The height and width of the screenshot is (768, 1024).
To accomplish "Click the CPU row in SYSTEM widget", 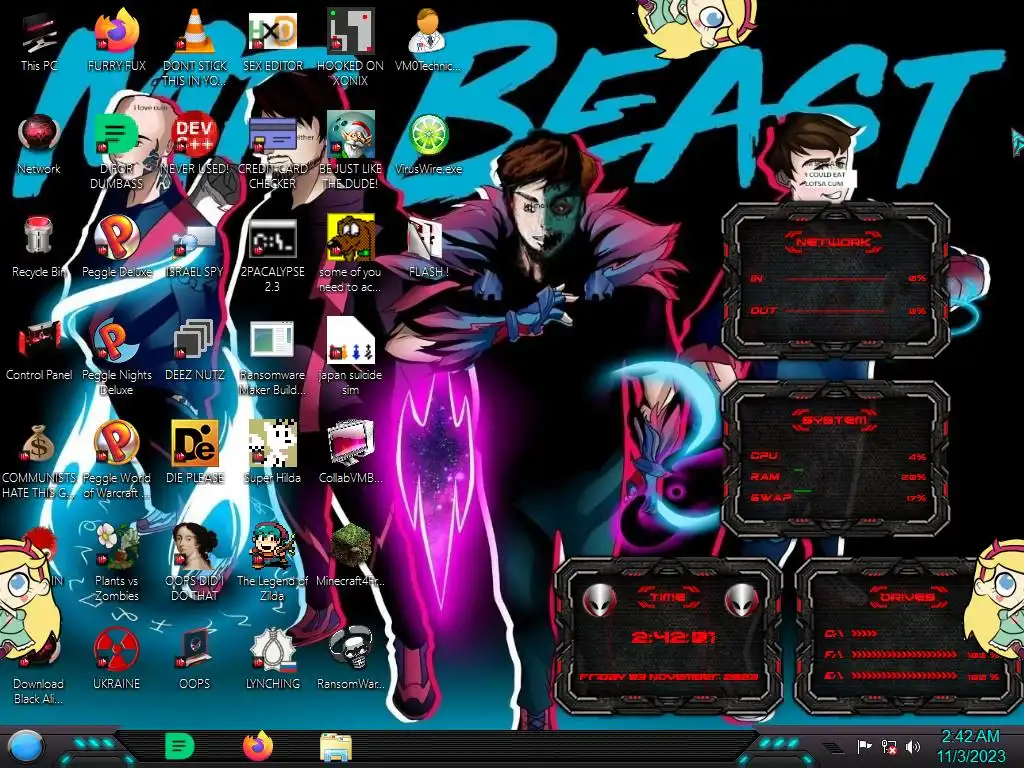I will pos(838,456).
